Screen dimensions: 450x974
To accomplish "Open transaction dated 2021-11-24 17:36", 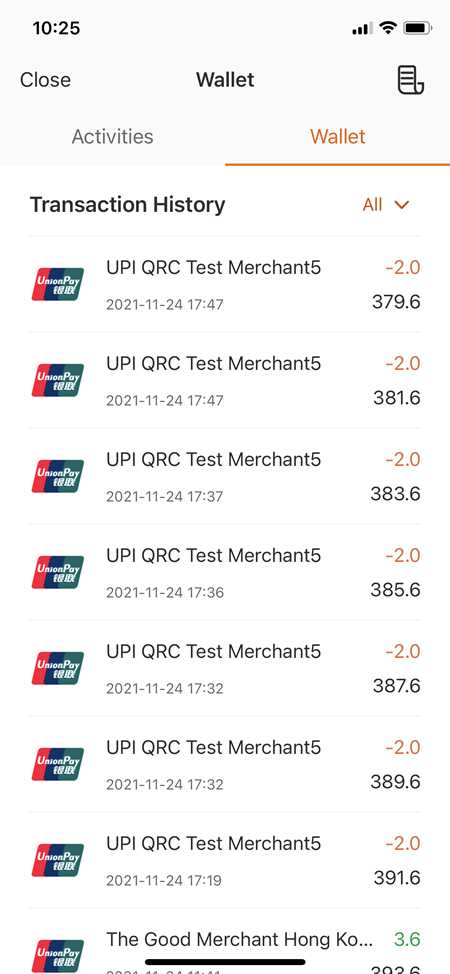I will pos(225,572).
